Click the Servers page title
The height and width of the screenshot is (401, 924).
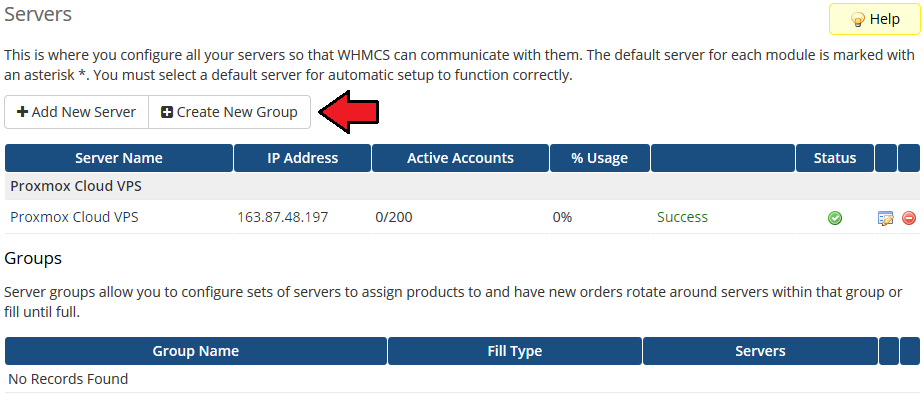[38, 14]
